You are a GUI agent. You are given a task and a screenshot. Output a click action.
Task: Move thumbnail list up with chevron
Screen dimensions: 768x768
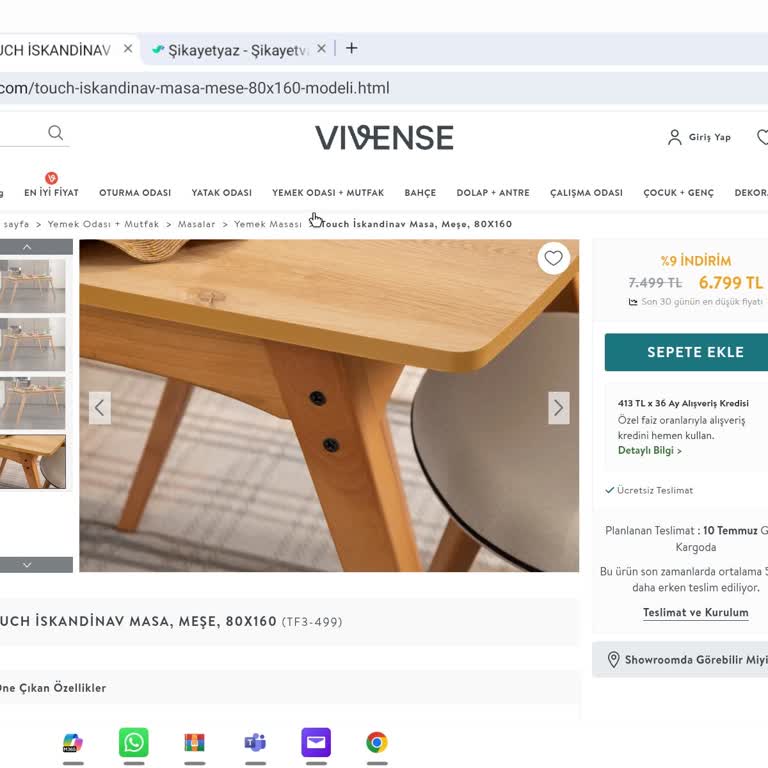coord(27,247)
